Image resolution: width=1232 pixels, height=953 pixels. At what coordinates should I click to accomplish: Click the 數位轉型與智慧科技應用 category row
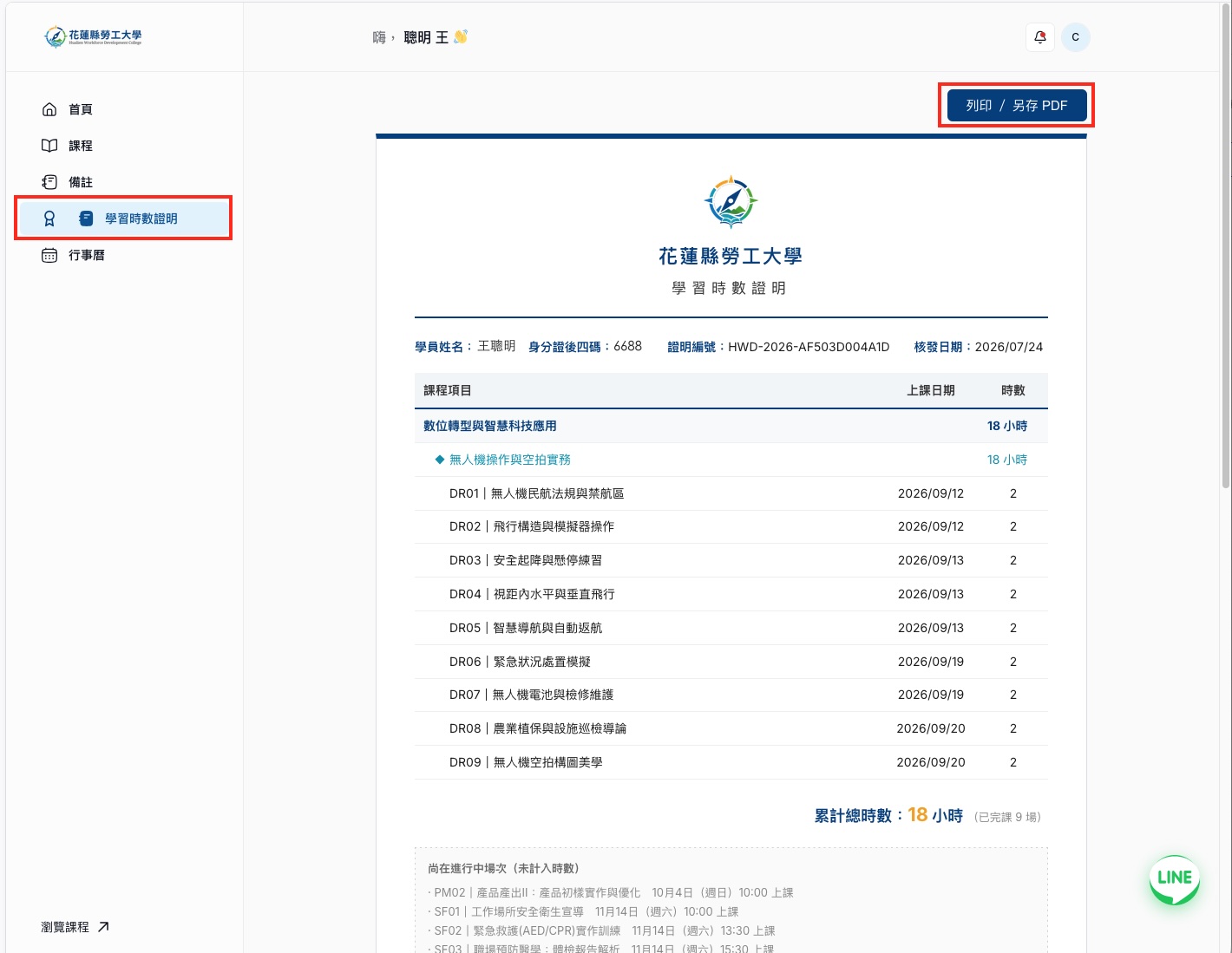731,426
